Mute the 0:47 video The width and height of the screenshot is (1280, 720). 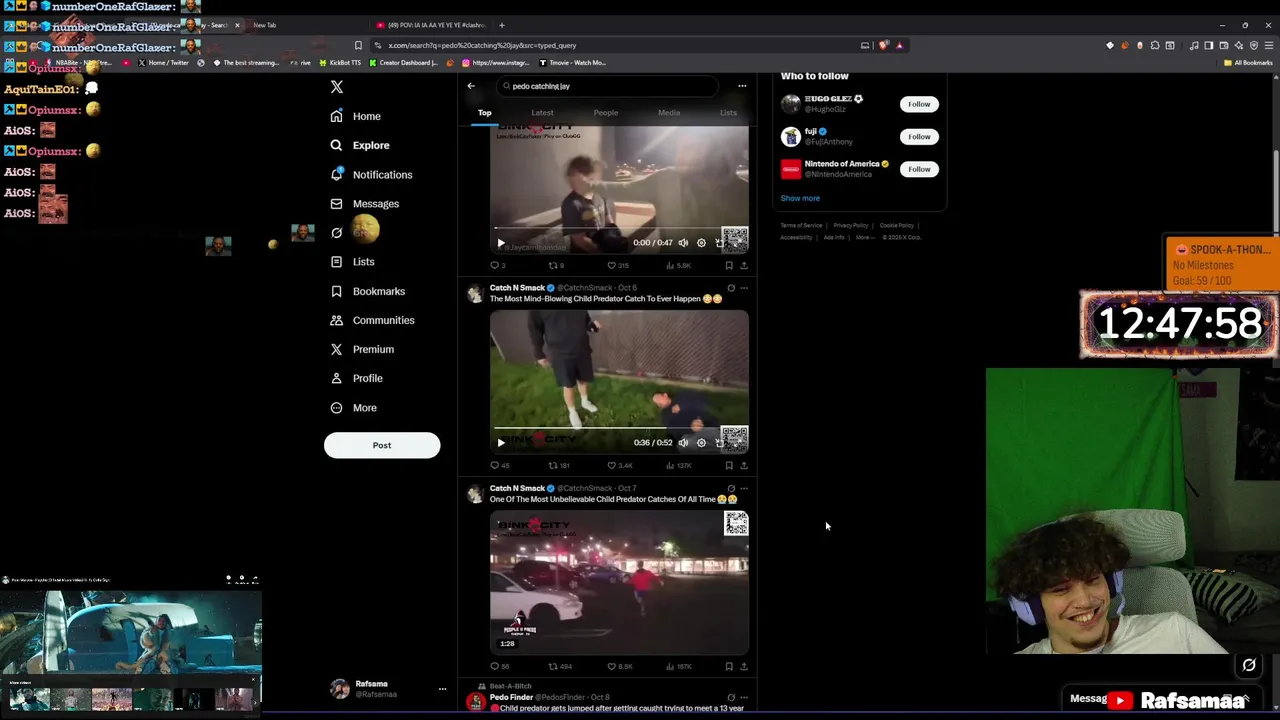pyautogui.click(x=683, y=242)
